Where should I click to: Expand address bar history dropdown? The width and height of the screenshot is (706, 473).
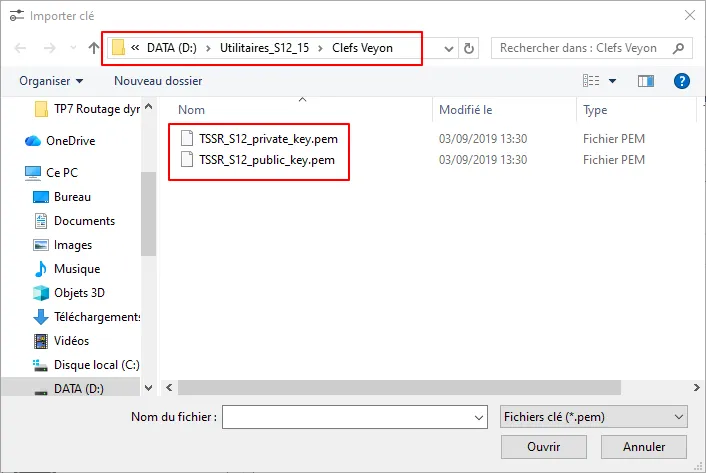(x=448, y=48)
